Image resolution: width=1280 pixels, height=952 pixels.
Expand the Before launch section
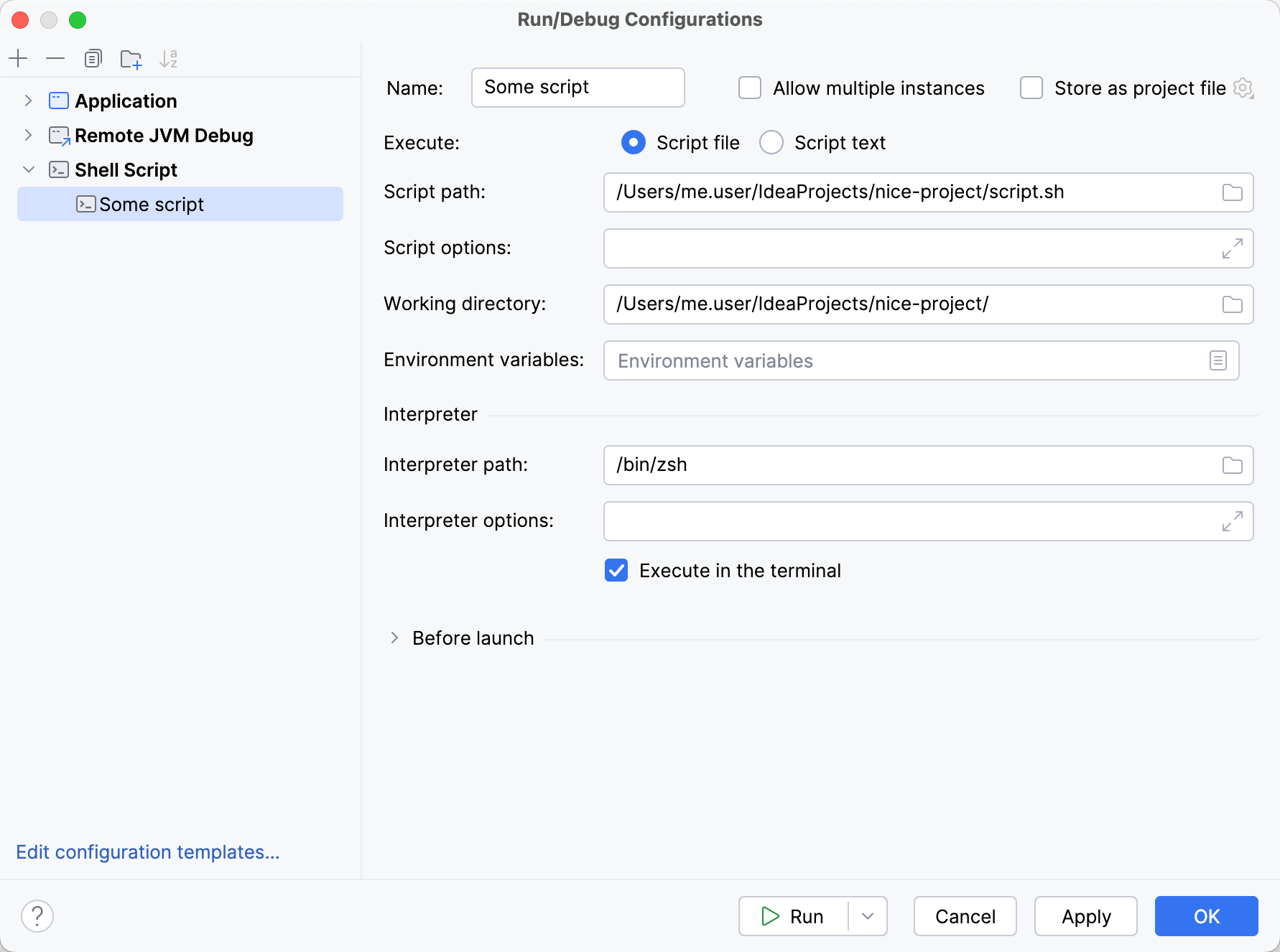point(394,638)
